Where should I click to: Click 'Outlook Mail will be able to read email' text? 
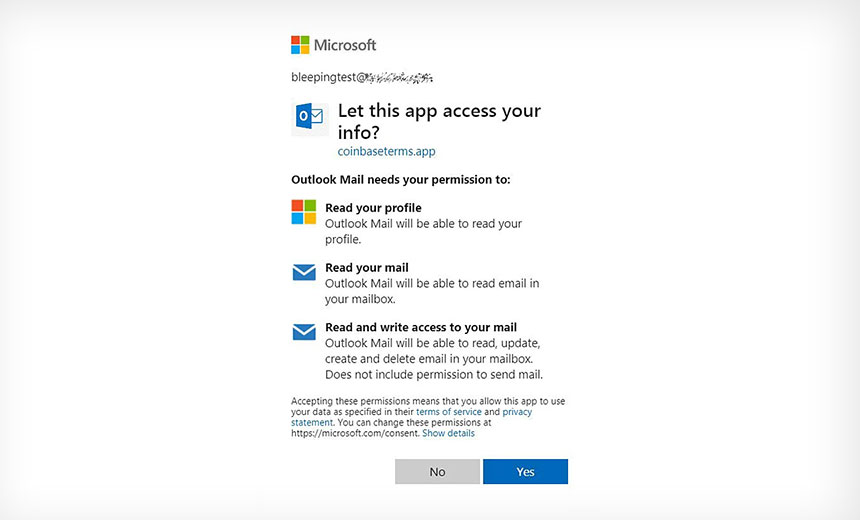[432, 291]
